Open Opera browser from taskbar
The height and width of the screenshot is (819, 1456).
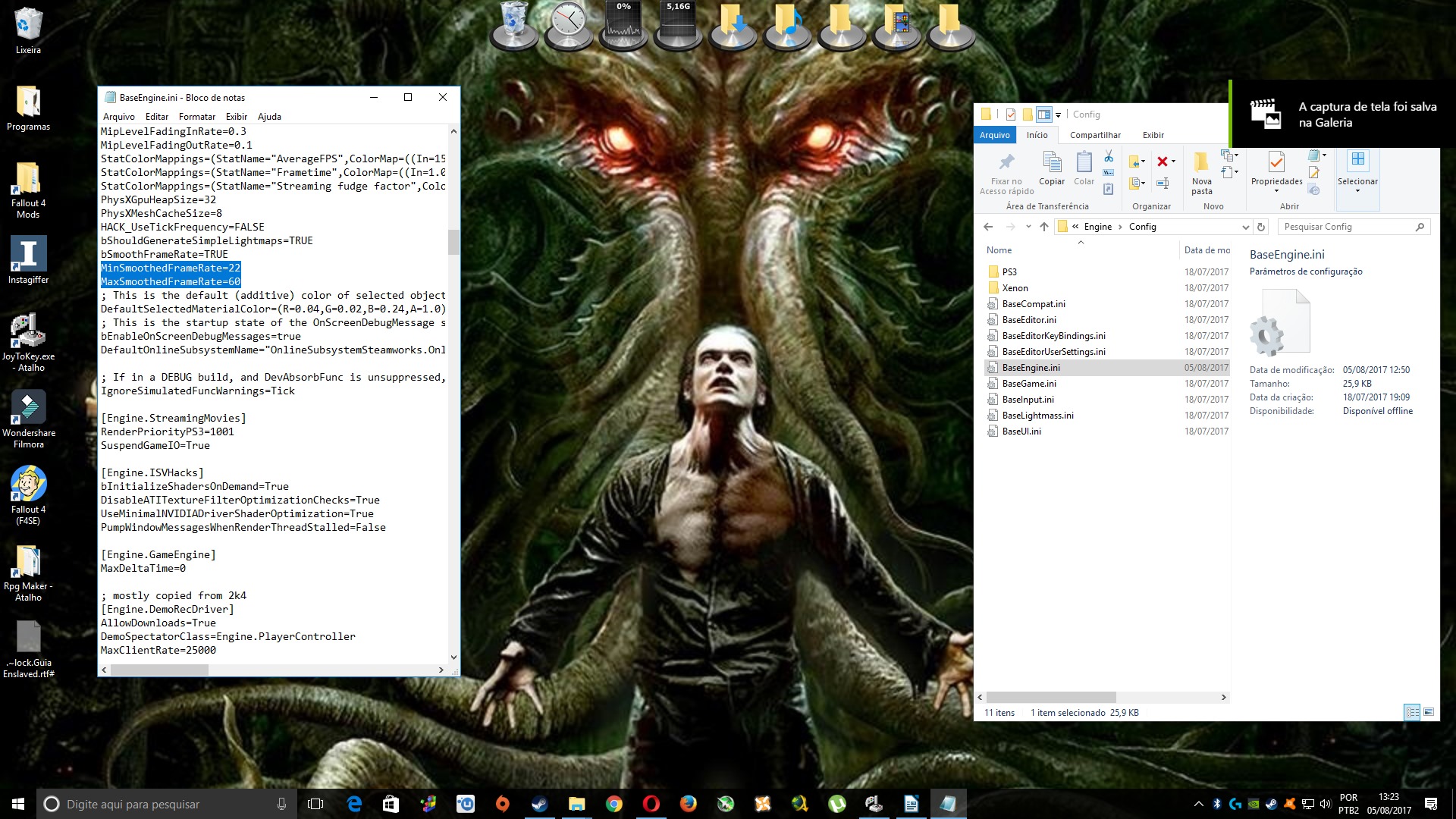coord(651,804)
